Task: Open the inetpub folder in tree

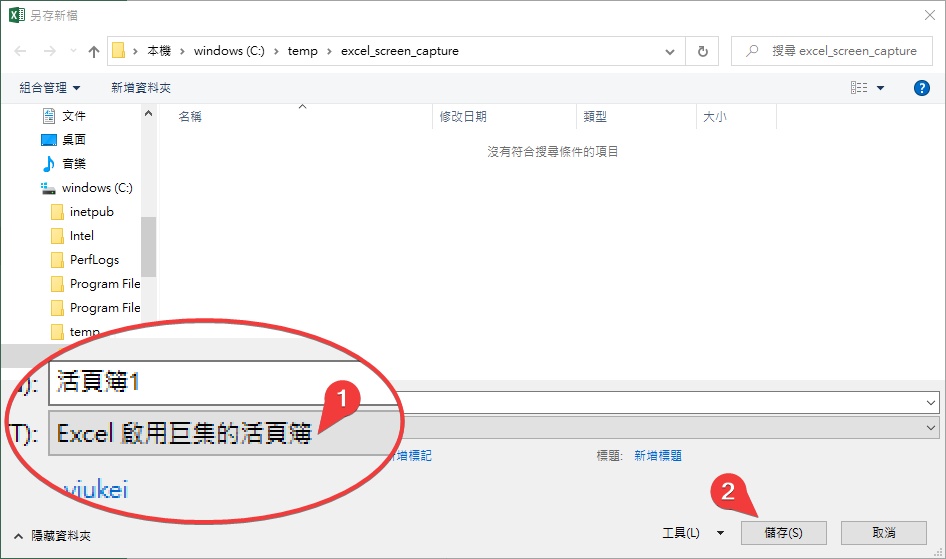Action: click(x=91, y=211)
